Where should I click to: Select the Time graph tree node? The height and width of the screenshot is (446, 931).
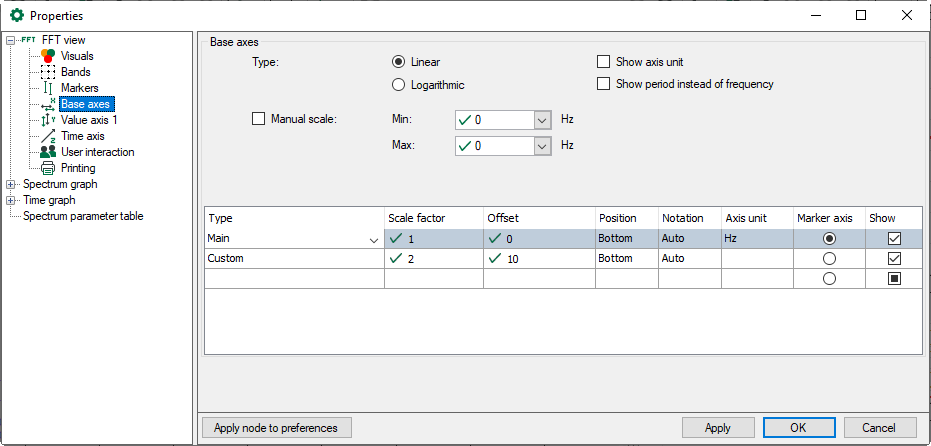pos(49,200)
